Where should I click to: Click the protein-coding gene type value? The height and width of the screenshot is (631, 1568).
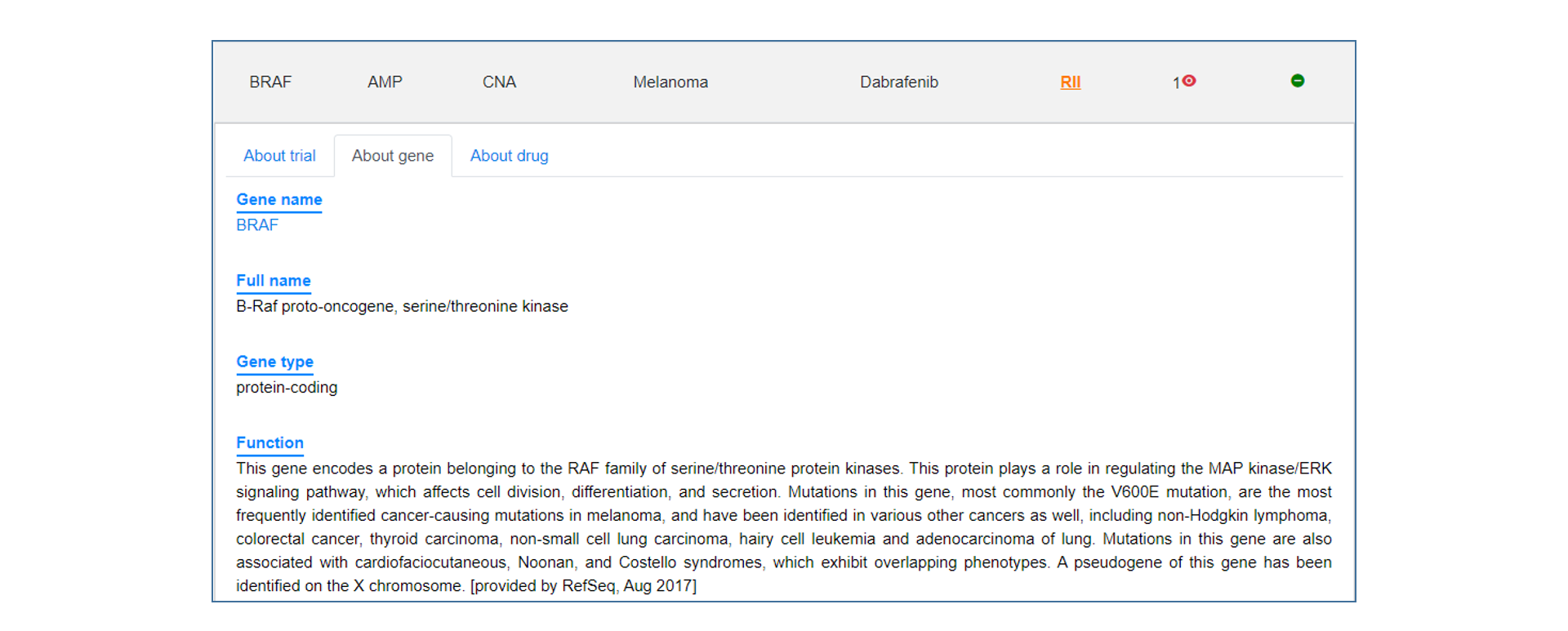287,388
